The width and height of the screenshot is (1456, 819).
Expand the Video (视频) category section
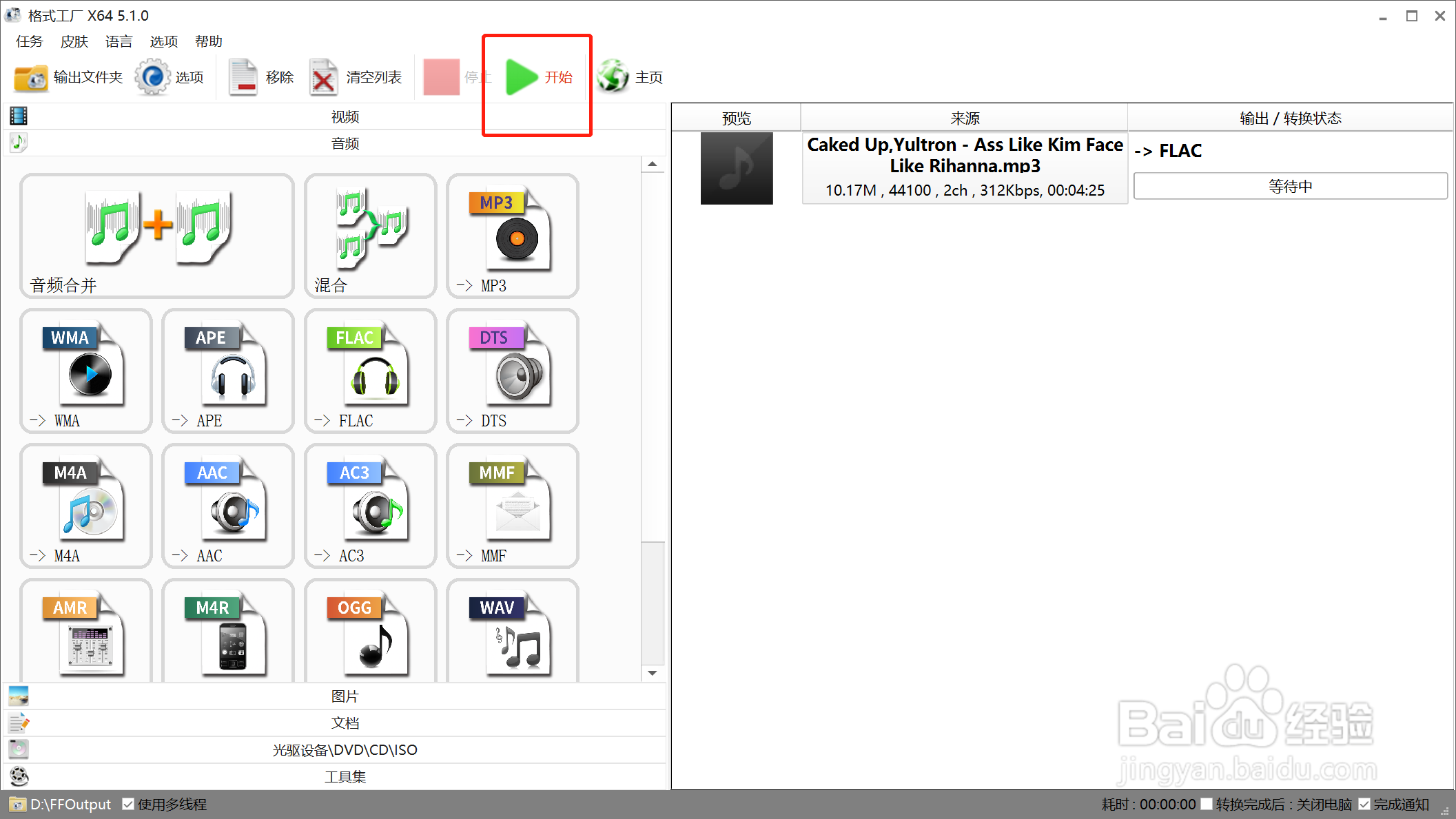coord(345,116)
